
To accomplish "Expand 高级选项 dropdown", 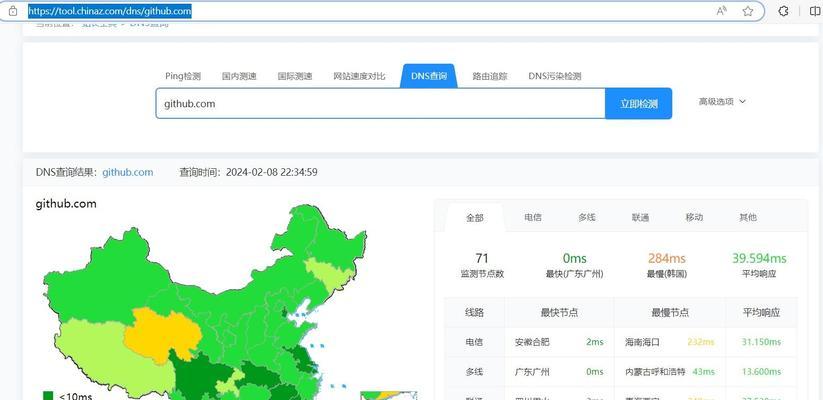I will click(722, 101).
